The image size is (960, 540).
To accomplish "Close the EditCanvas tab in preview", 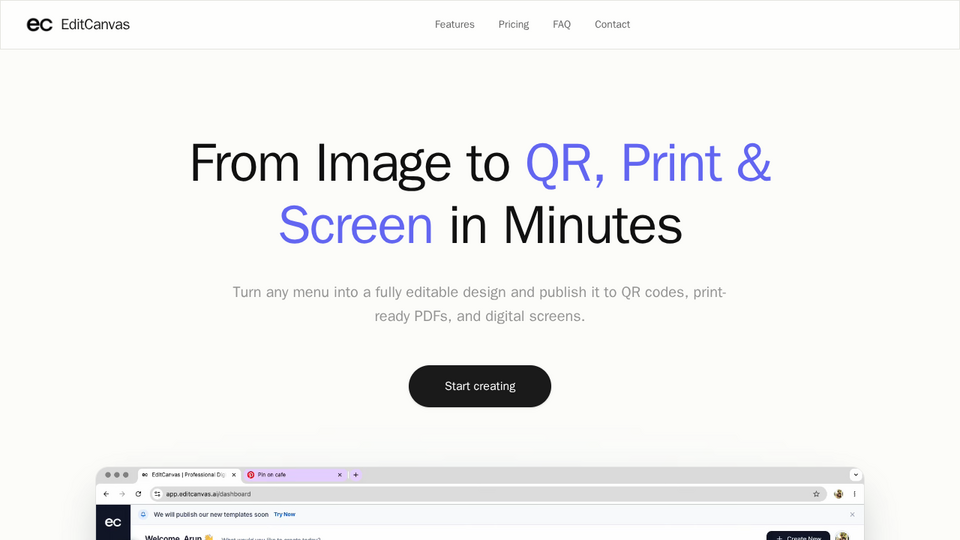I will pyautogui.click(x=233, y=474).
